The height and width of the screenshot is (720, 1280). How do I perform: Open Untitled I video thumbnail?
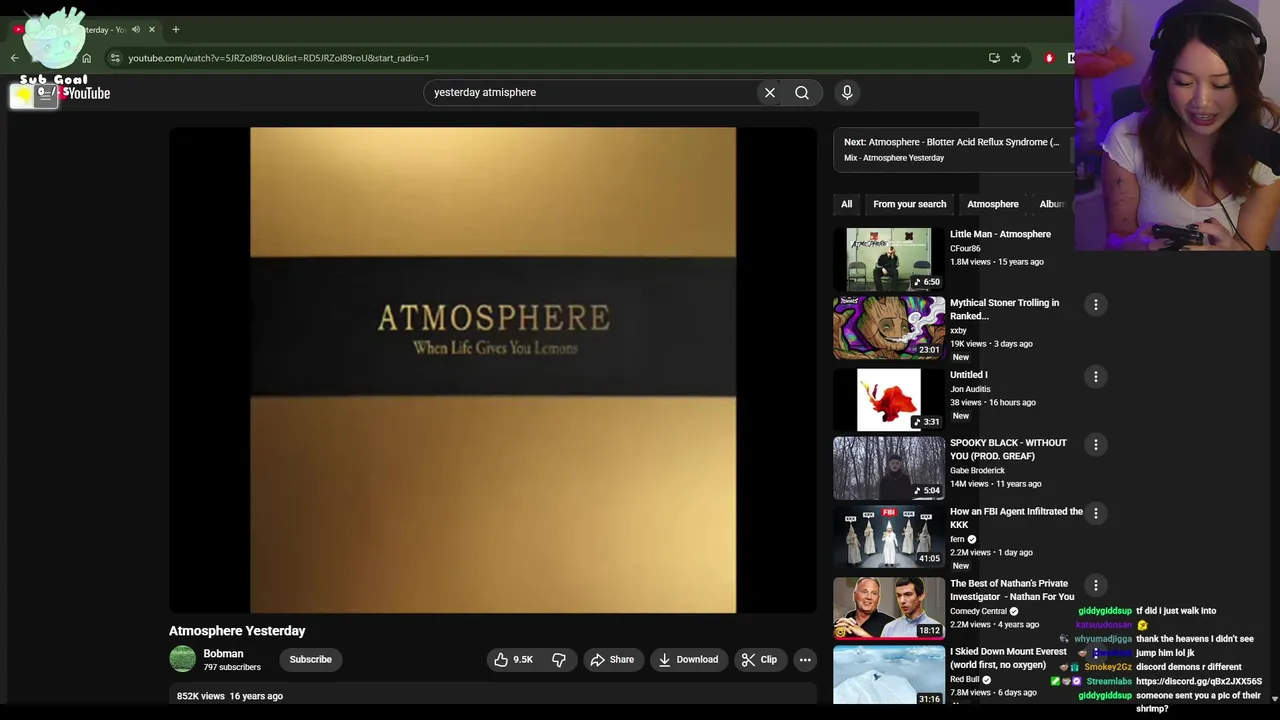click(889, 399)
